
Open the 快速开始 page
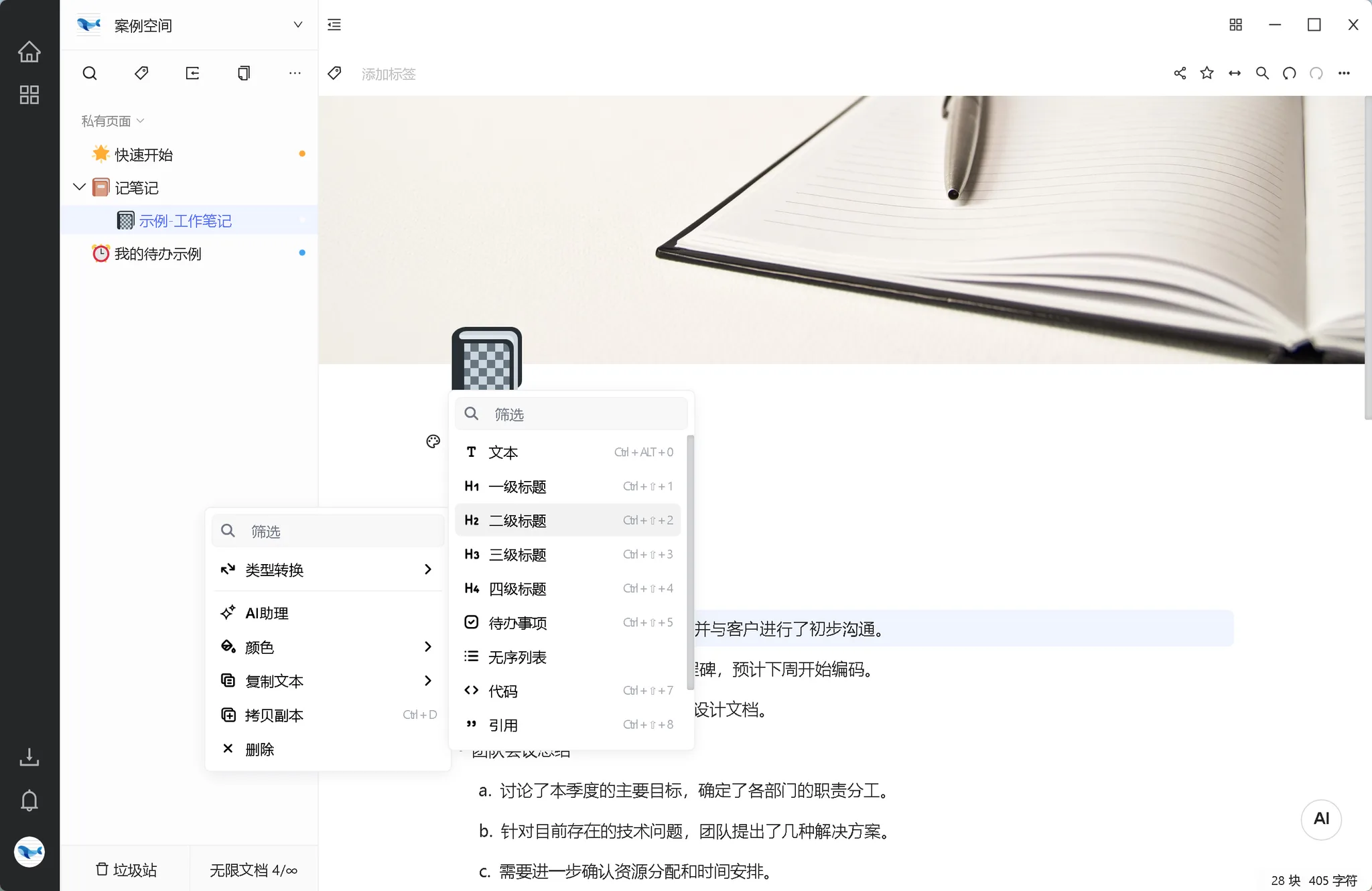tap(190, 154)
